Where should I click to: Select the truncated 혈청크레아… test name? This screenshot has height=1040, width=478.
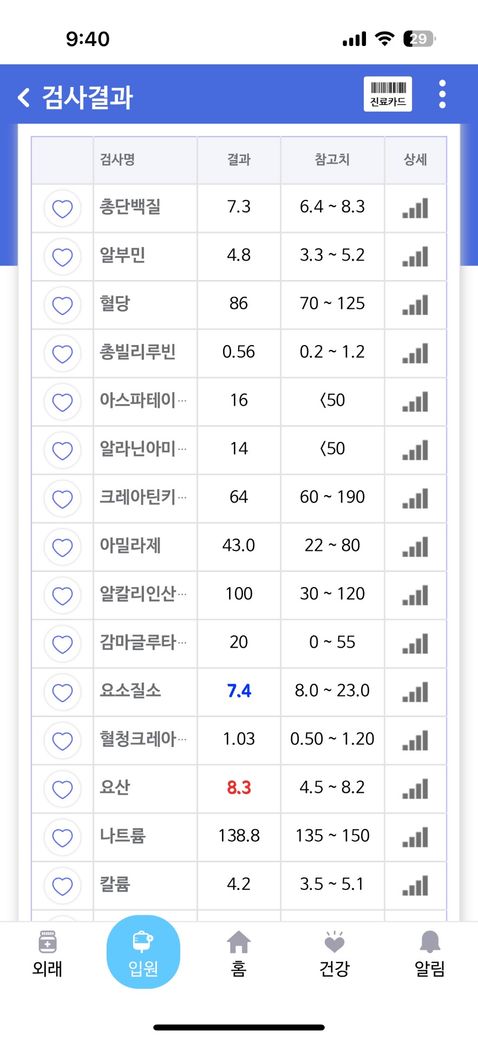tap(143, 739)
